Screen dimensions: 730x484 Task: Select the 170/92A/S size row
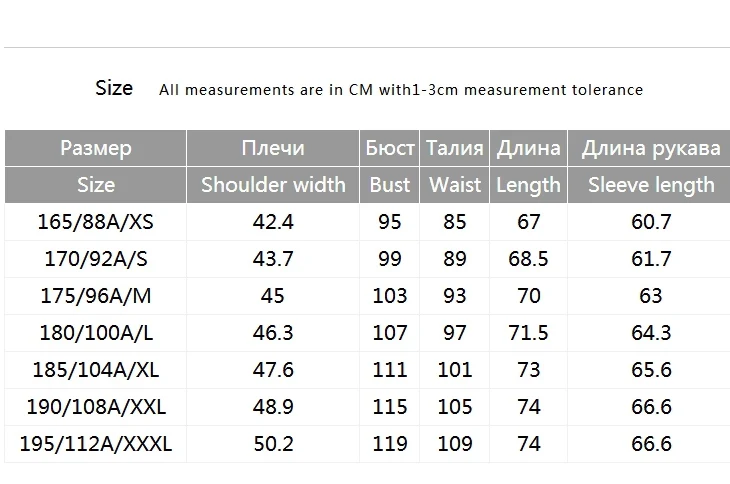click(96, 259)
